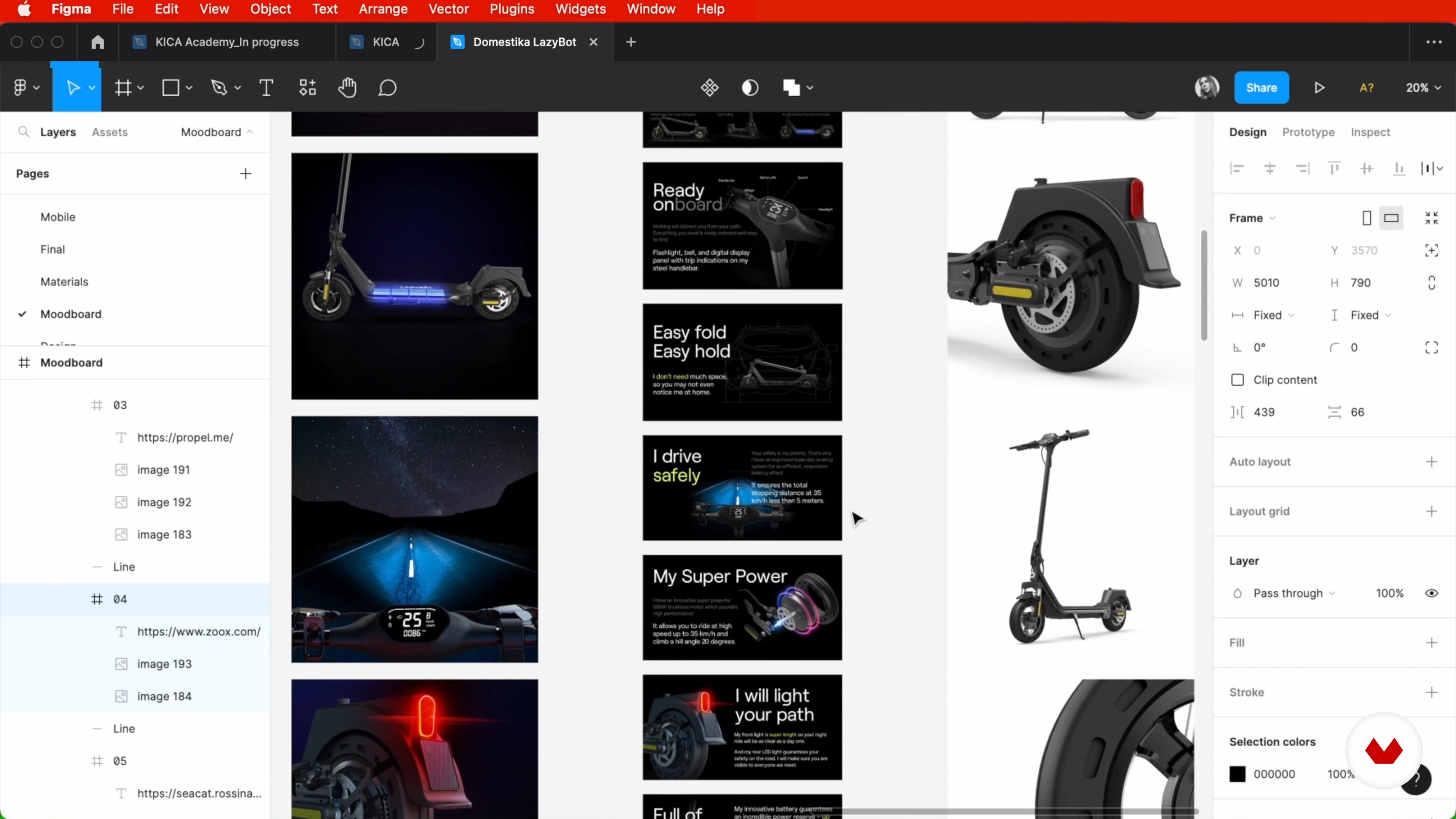Select image 193 layer
Image resolution: width=1456 pixels, height=819 pixels.
[164, 664]
